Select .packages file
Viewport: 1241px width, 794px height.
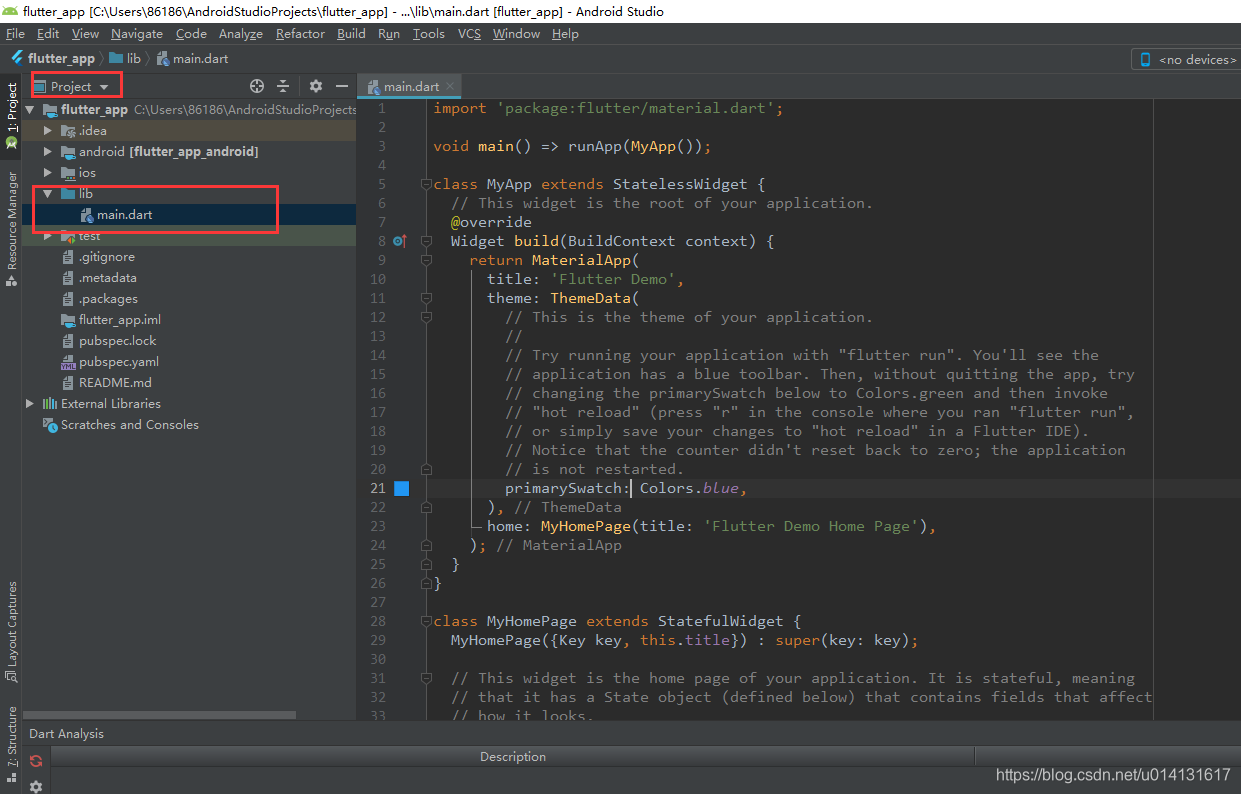(x=108, y=299)
